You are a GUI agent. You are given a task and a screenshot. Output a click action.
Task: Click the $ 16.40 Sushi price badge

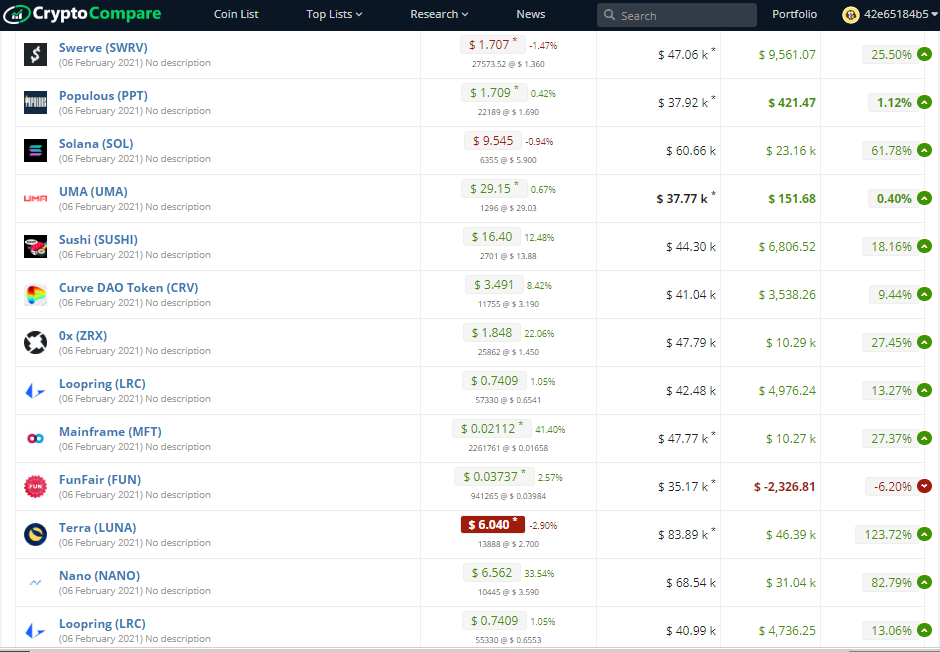492,236
